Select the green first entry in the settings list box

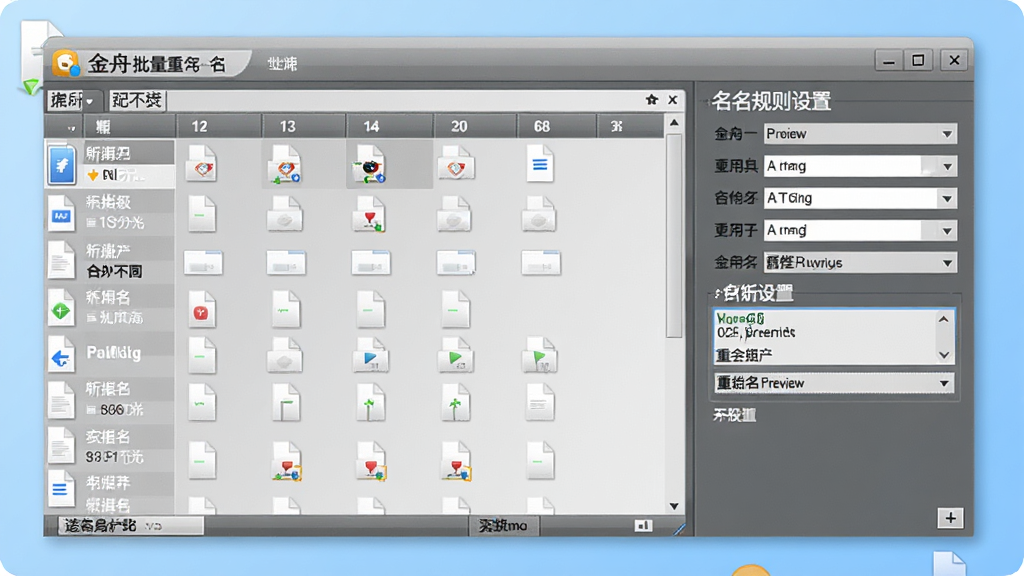741,319
